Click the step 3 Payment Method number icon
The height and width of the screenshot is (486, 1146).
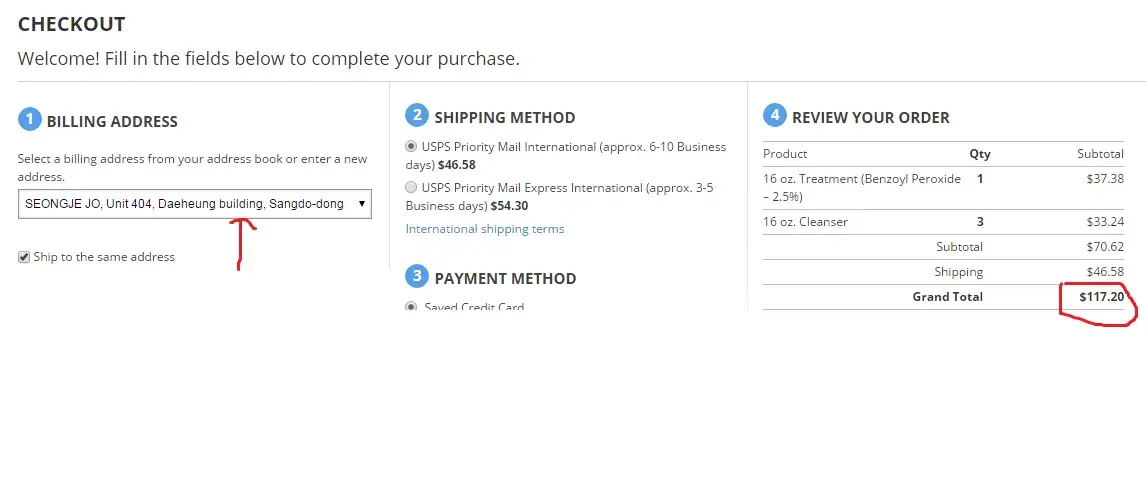point(417,277)
